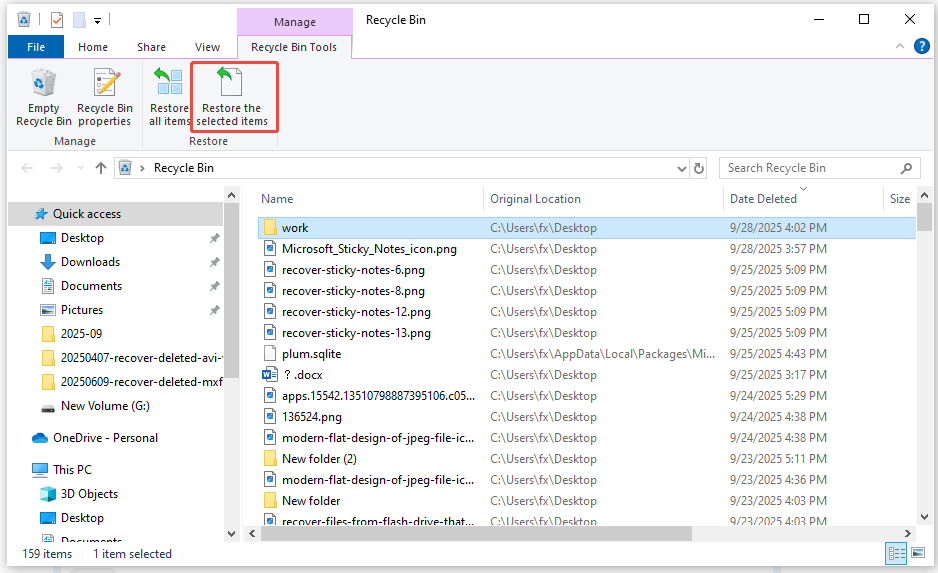938x573 pixels.
Task: Open Desktop under Quick access
Action: pyautogui.click(x=83, y=238)
